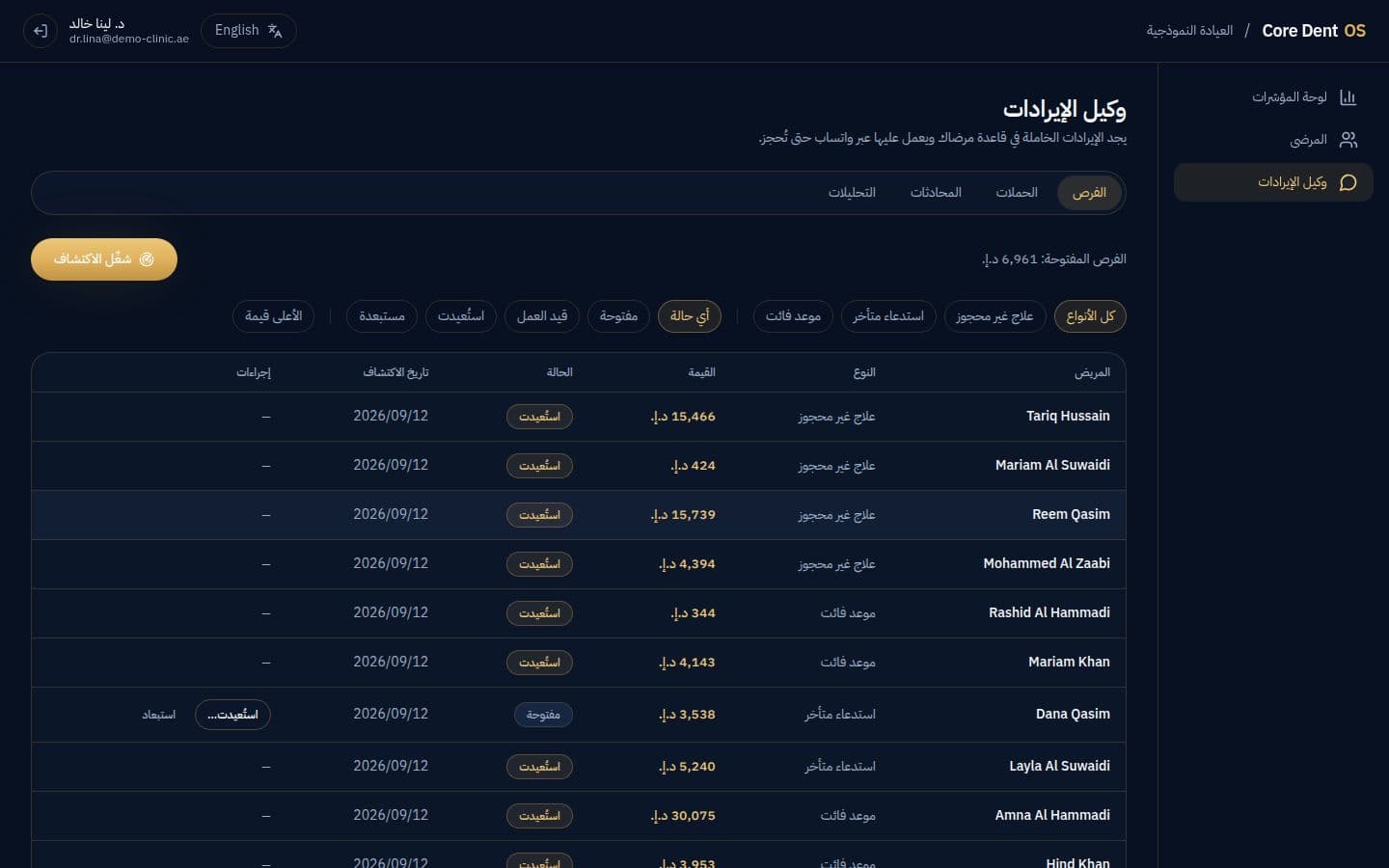Click the logout arrow icon
This screenshot has width=1389, height=868.
coord(40,31)
